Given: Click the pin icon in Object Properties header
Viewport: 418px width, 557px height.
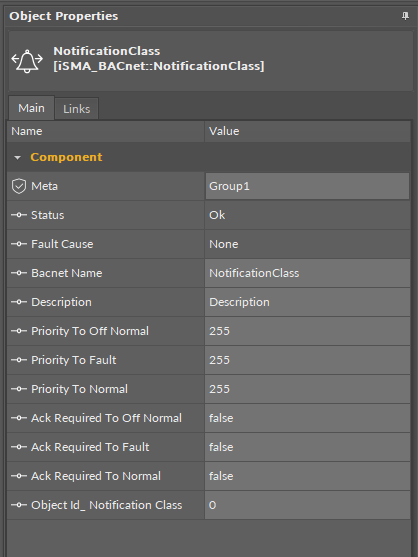Looking at the screenshot, I should pos(405,16).
